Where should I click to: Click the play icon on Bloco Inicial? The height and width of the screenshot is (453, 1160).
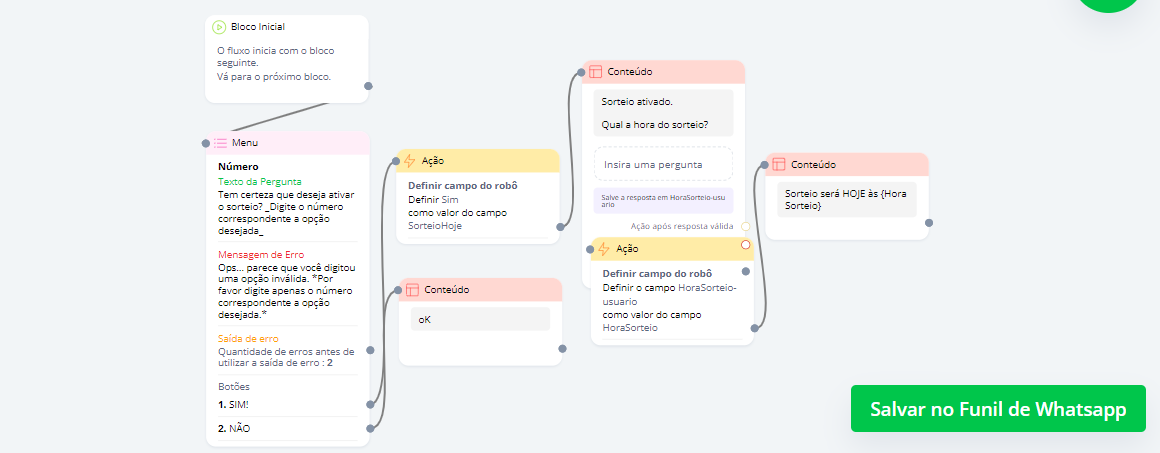tap(219, 27)
